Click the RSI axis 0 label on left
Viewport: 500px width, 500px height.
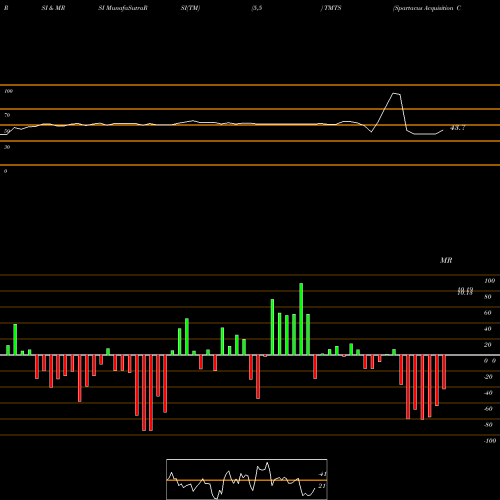tap(5, 171)
